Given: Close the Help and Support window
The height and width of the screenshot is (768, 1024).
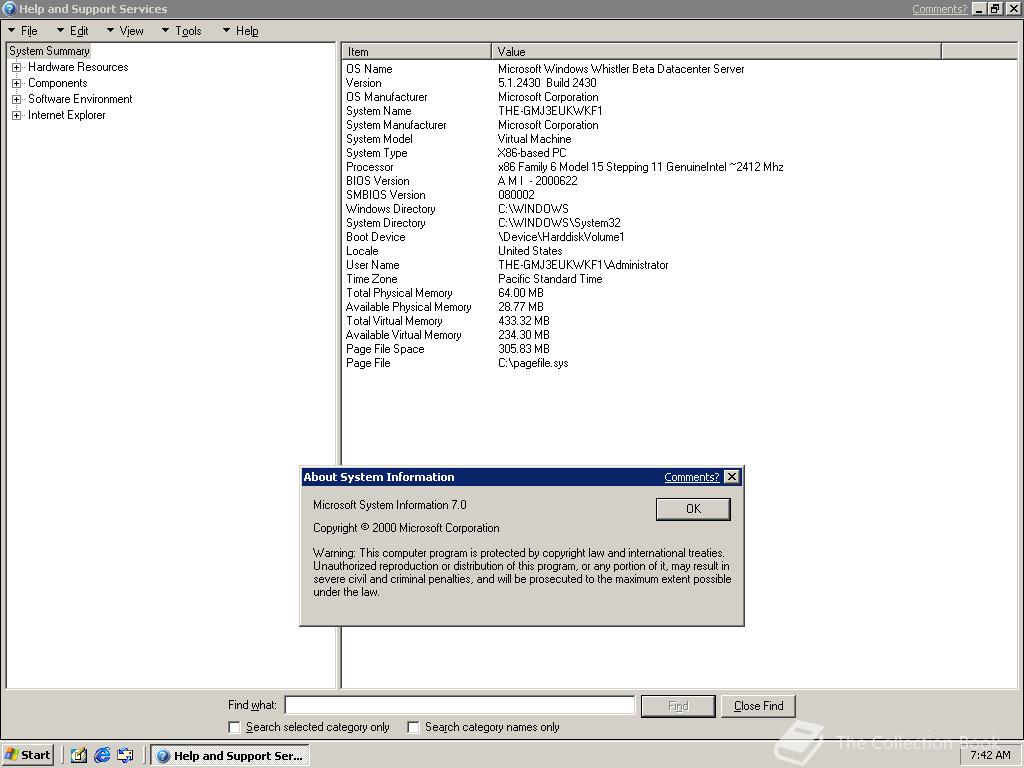Looking at the screenshot, I should click(1013, 9).
